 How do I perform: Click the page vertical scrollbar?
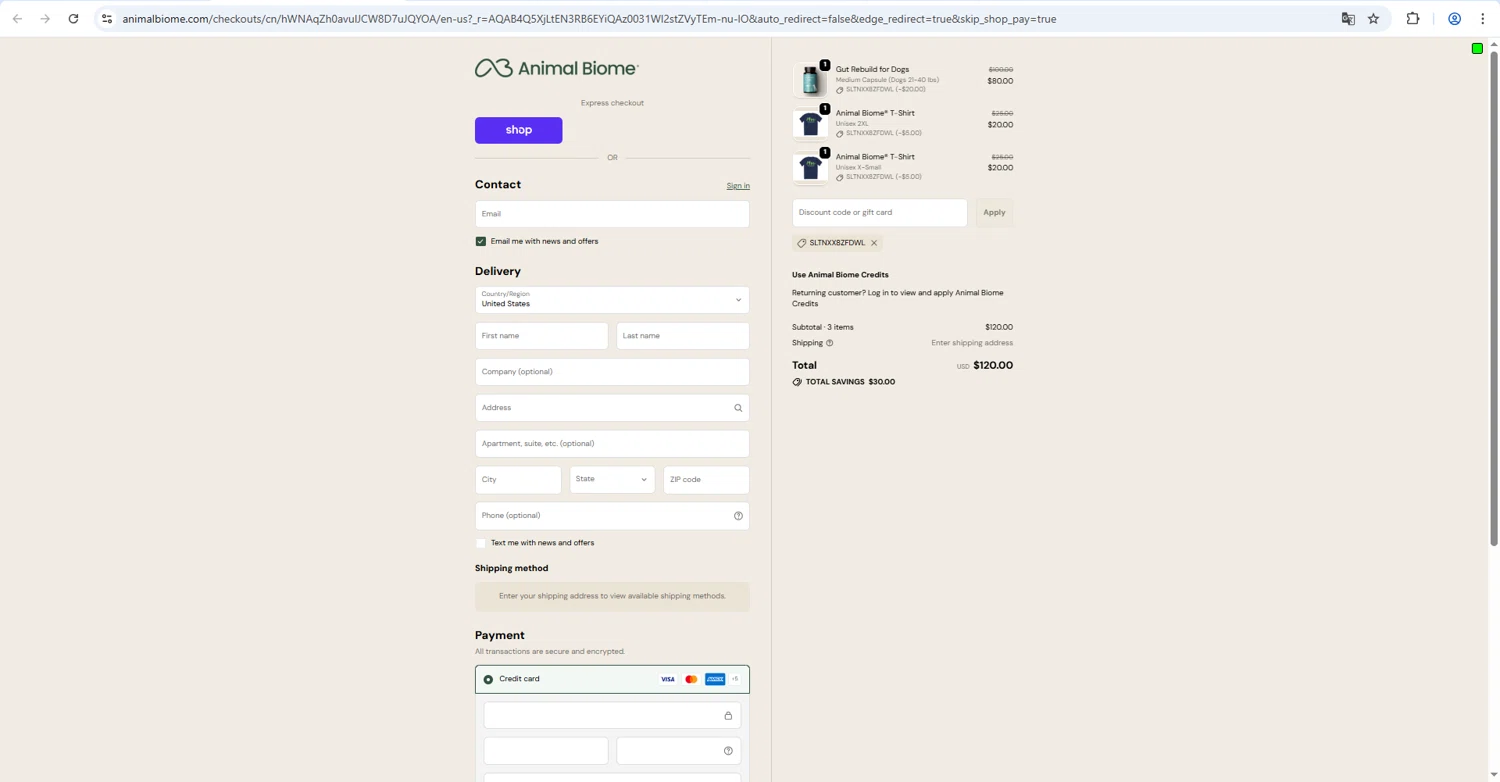point(1494,298)
